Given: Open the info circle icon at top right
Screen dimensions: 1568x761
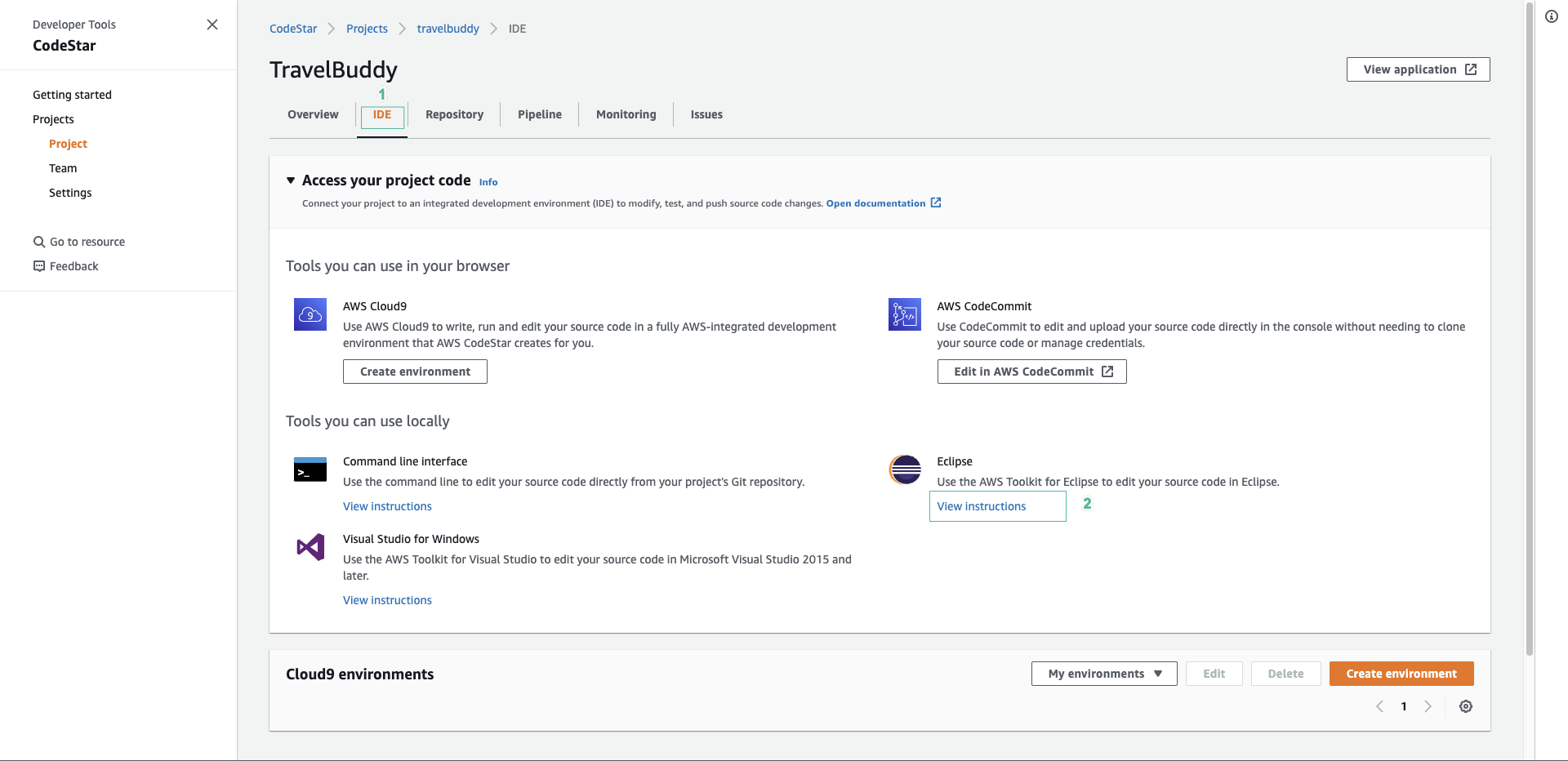Looking at the screenshot, I should pos(1552,16).
